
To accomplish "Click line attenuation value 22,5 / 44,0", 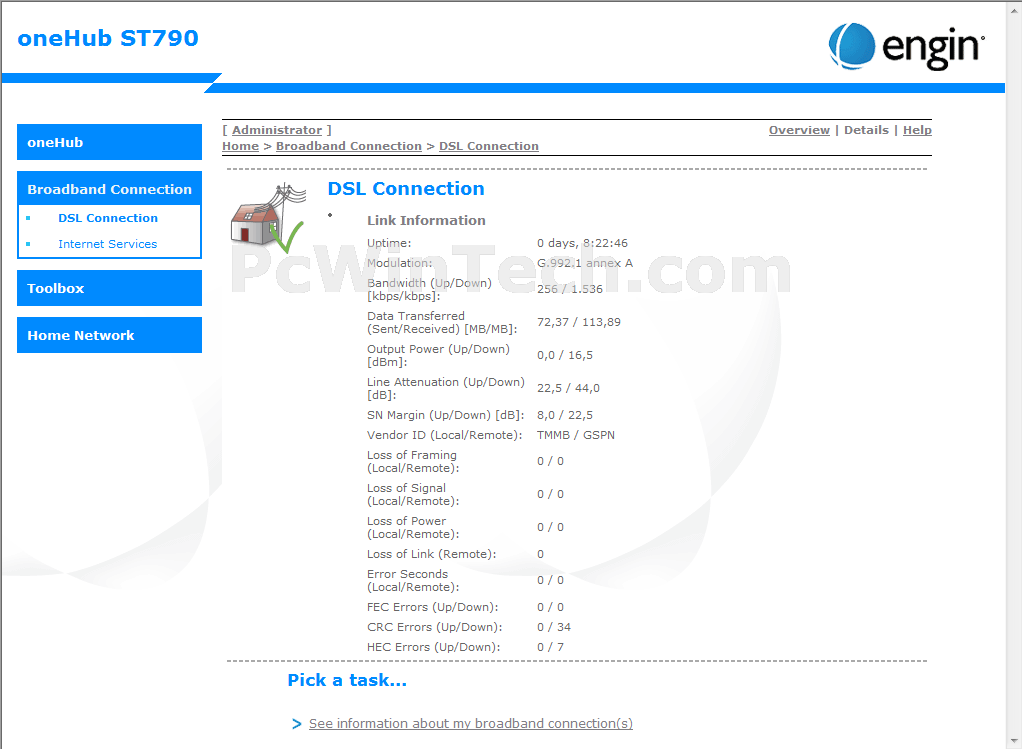I will [x=568, y=389].
